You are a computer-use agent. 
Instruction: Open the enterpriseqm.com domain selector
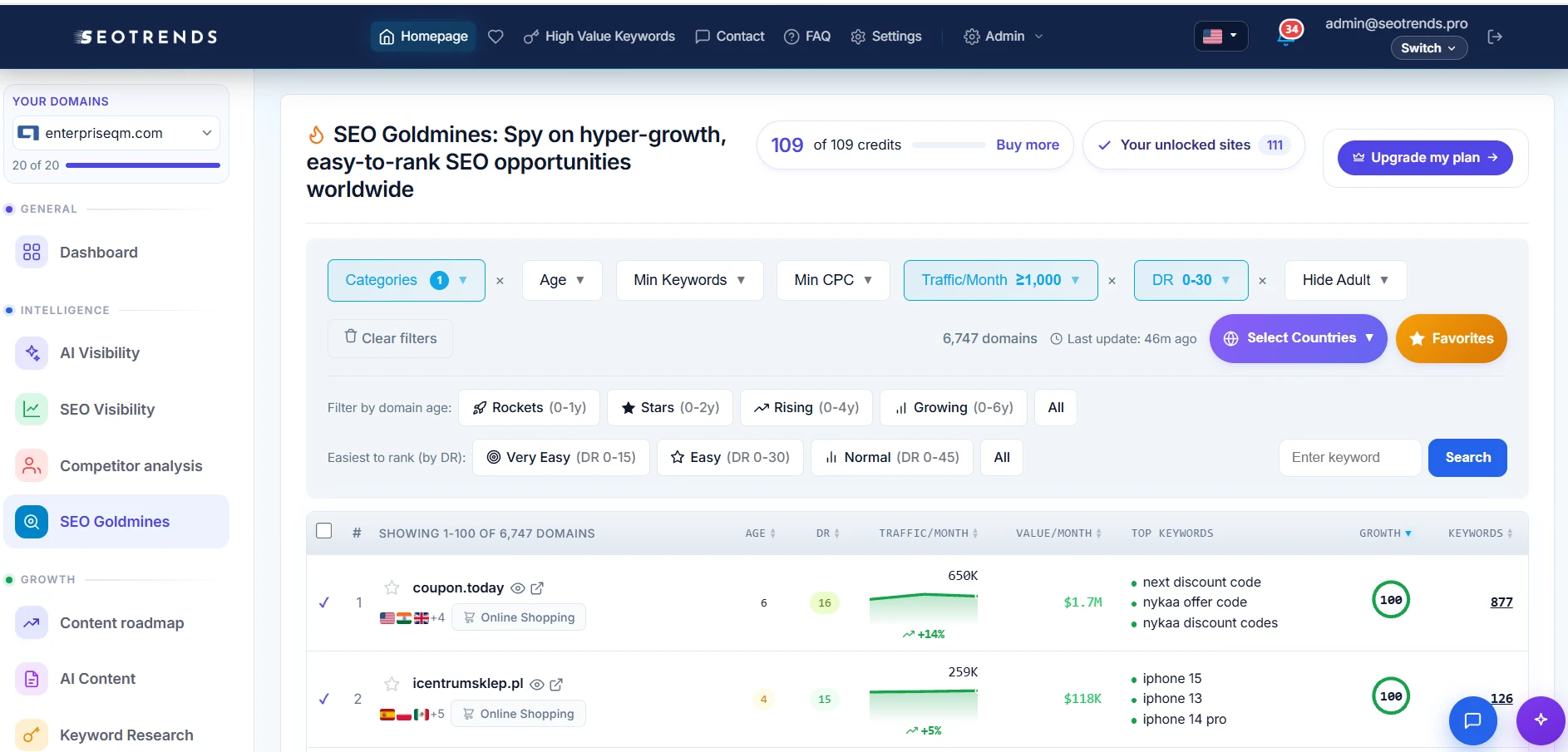click(116, 133)
